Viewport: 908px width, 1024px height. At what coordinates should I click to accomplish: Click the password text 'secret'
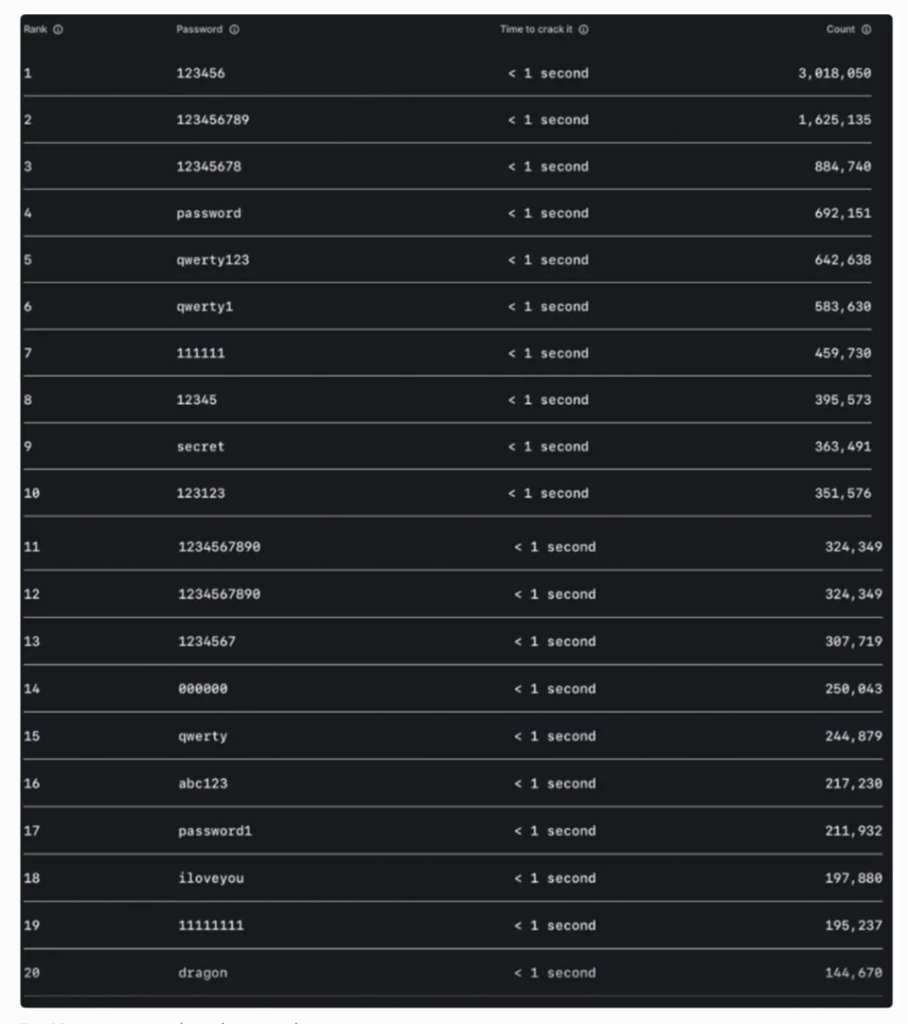point(201,447)
